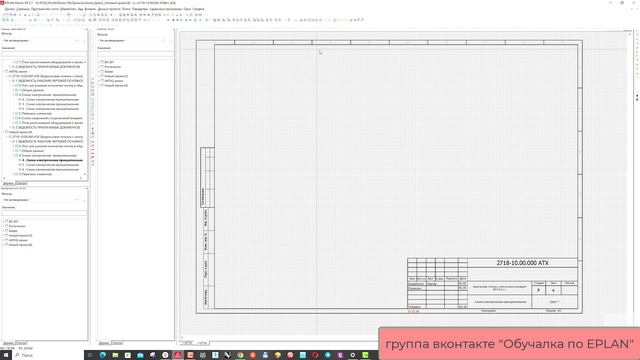Expand Бэкер project in middle navigator
The height and width of the screenshot is (360, 640).
coord(99,71)
